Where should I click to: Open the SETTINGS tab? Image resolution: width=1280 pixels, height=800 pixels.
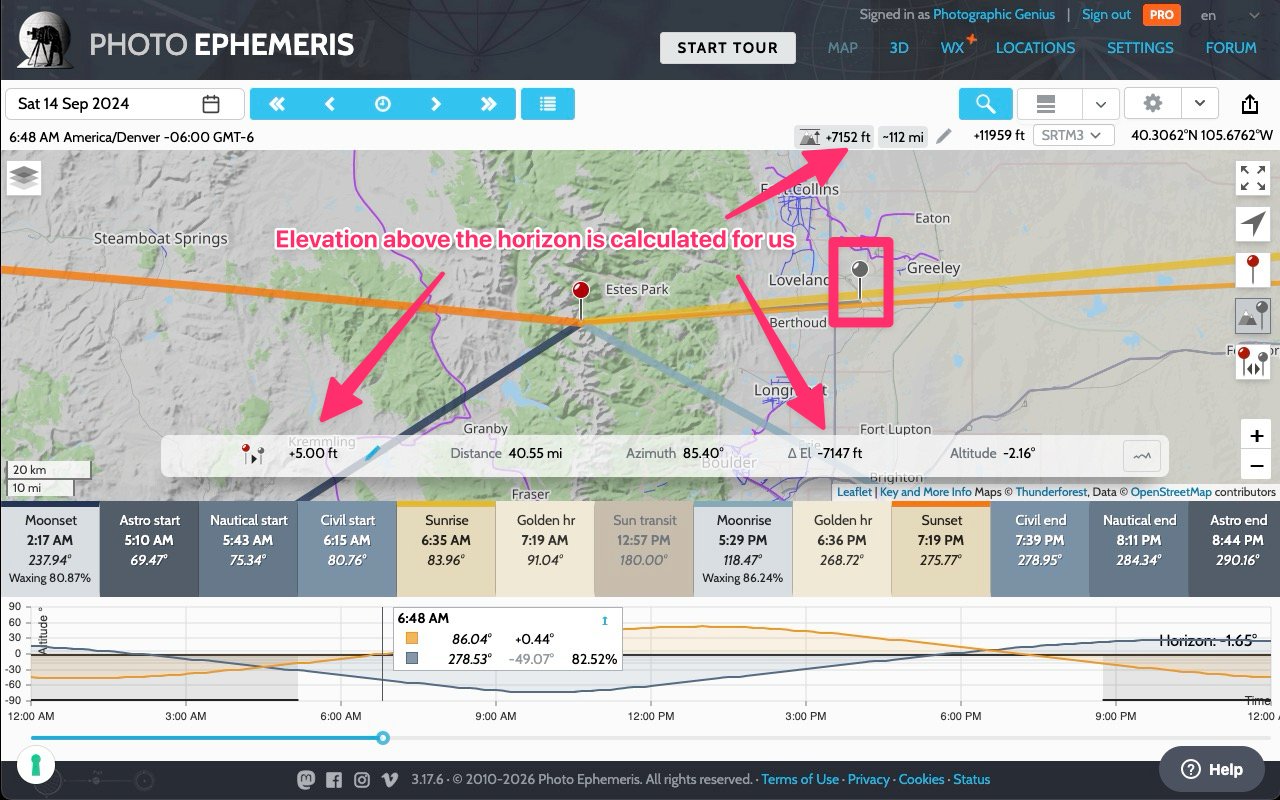pyautogui.click(x=1140, y=47)
